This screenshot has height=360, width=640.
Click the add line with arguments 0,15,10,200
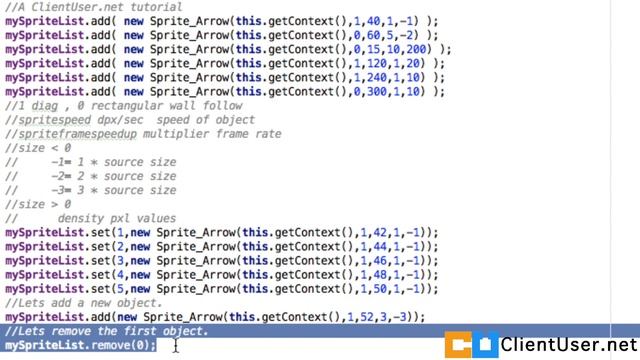coord(228,49)
